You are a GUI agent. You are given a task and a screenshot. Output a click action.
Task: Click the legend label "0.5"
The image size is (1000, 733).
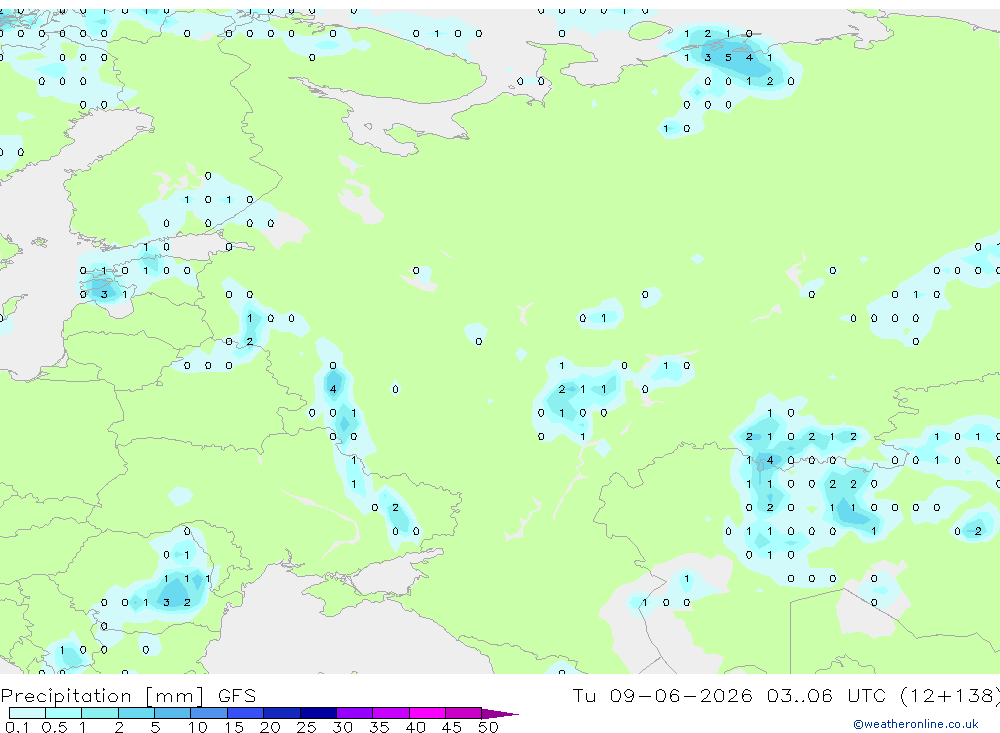[54, 727]
